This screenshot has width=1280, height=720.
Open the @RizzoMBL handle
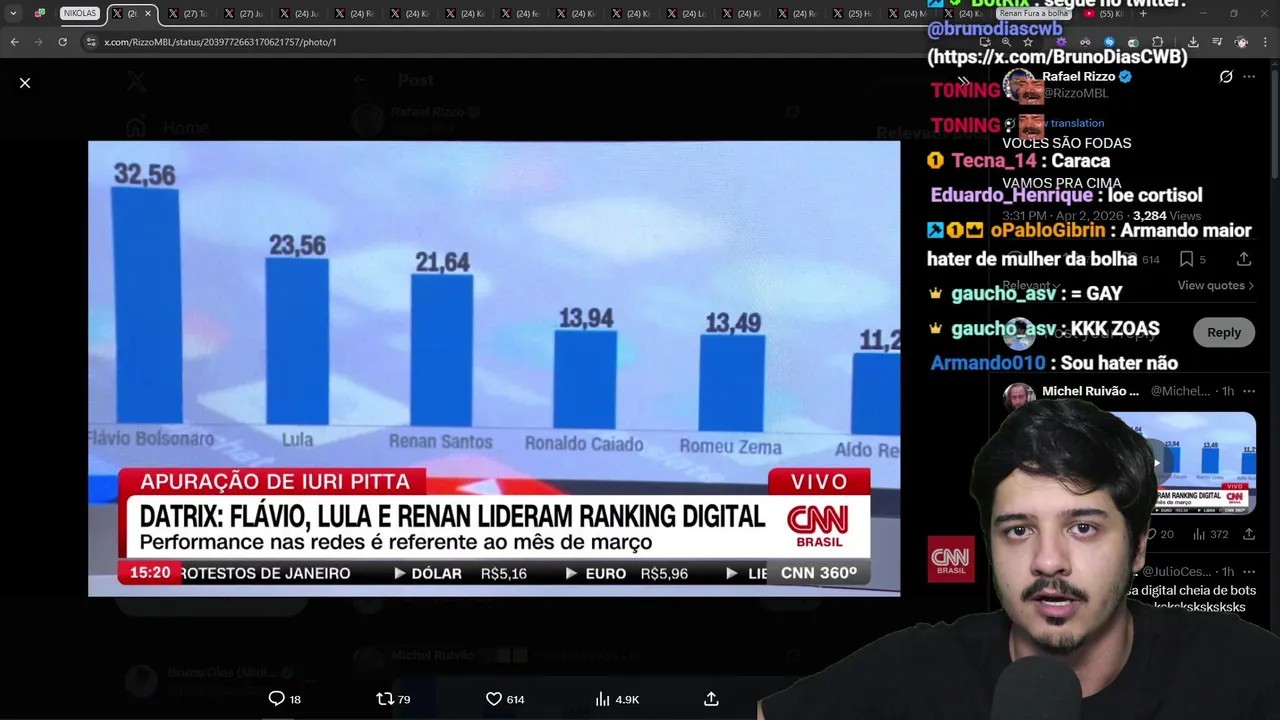[1076, 93]
